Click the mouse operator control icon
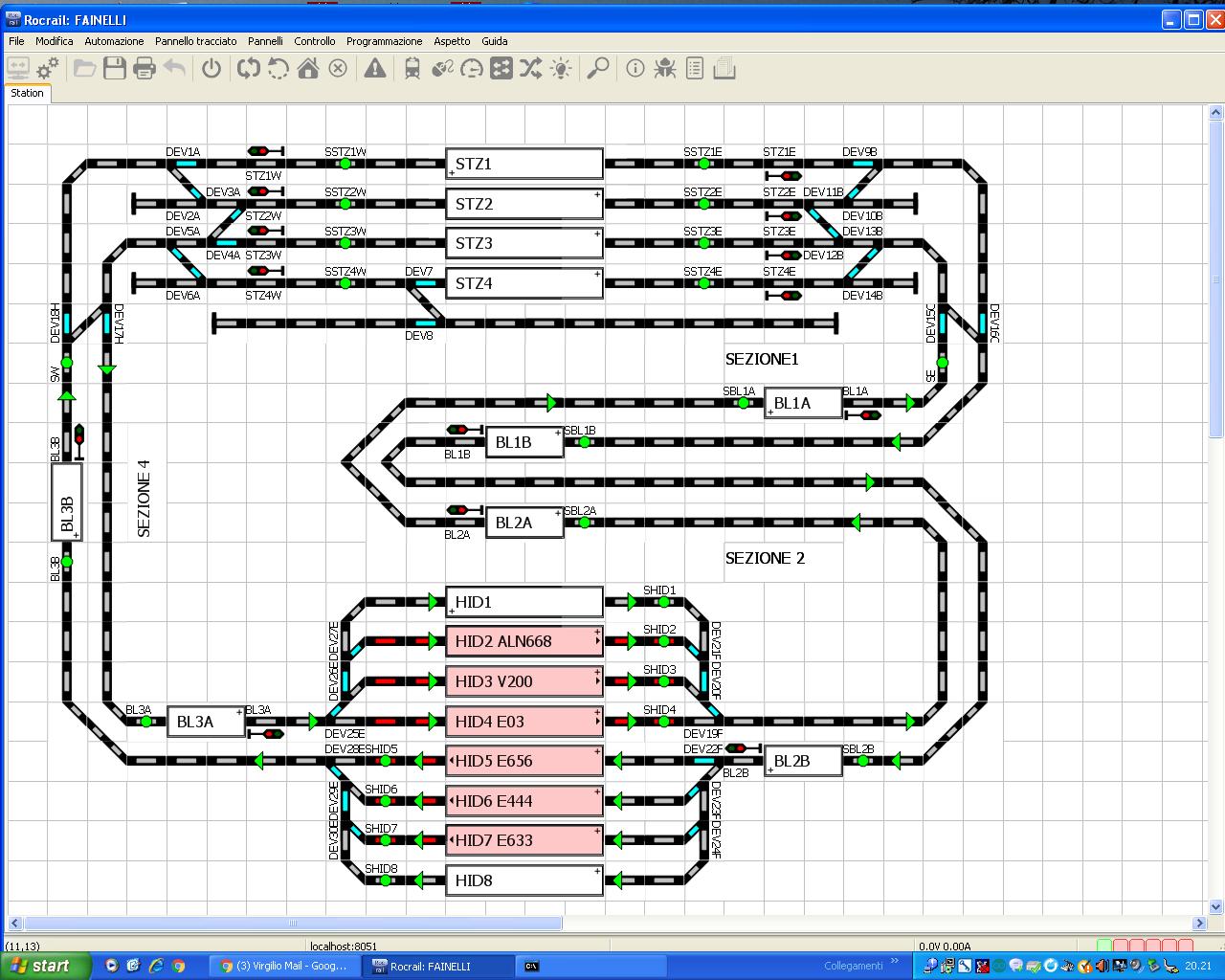Viewport: 1225px width, 980px height. pos(442,68)
